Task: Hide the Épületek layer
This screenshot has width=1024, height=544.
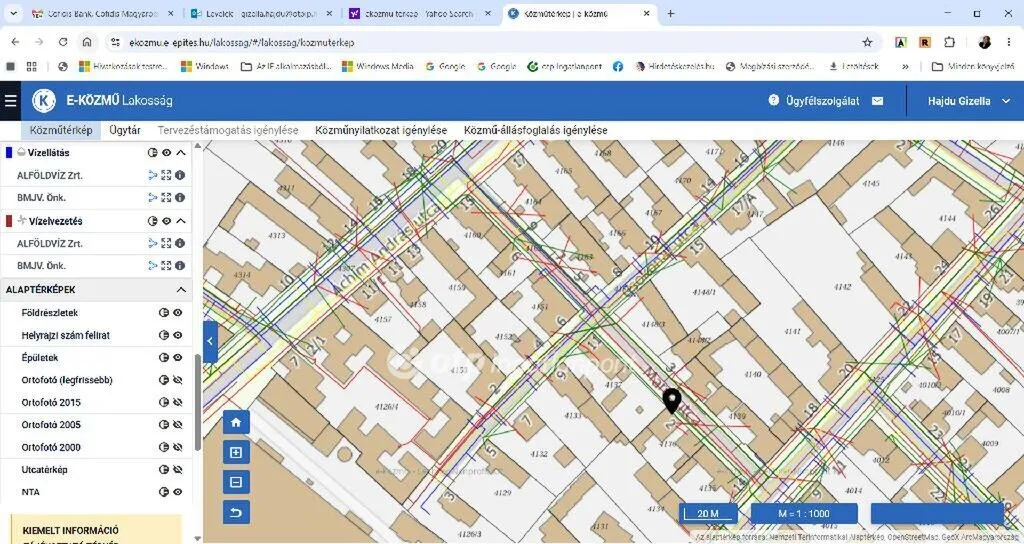Action: tap(178, 358)
